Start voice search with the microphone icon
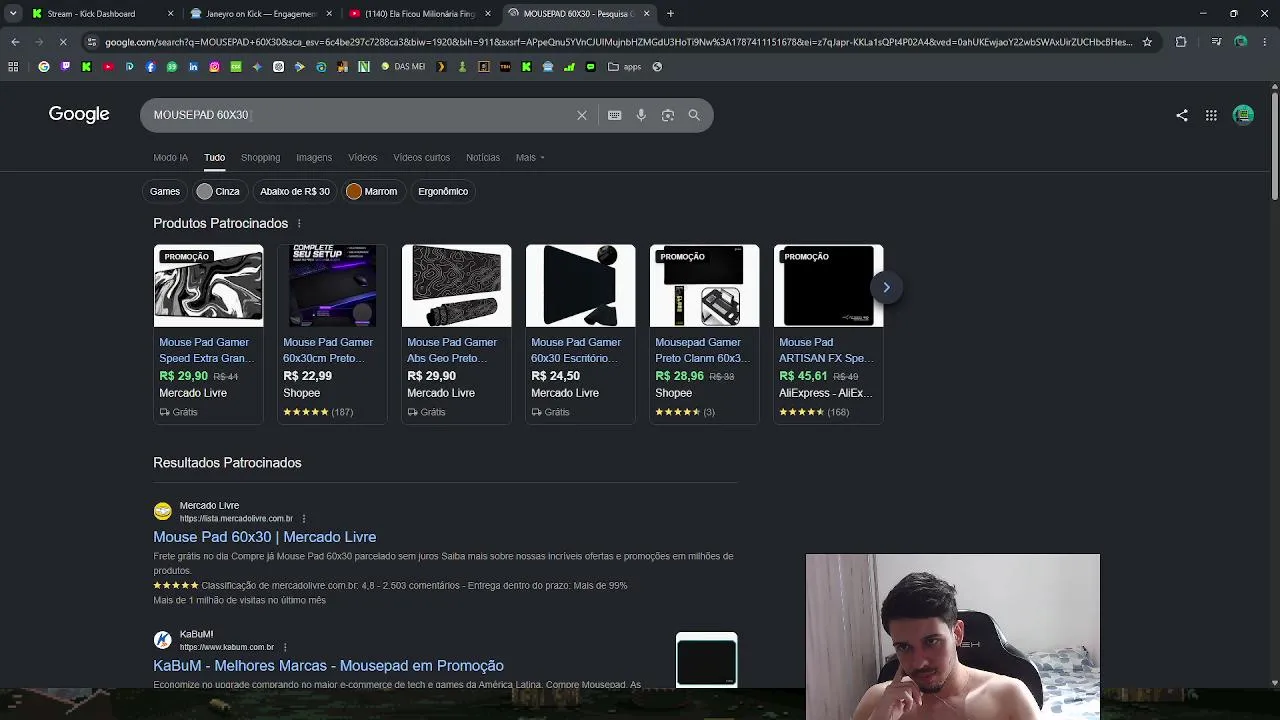The height and width of the screenshot is (720, 1280). click(641, 115)
